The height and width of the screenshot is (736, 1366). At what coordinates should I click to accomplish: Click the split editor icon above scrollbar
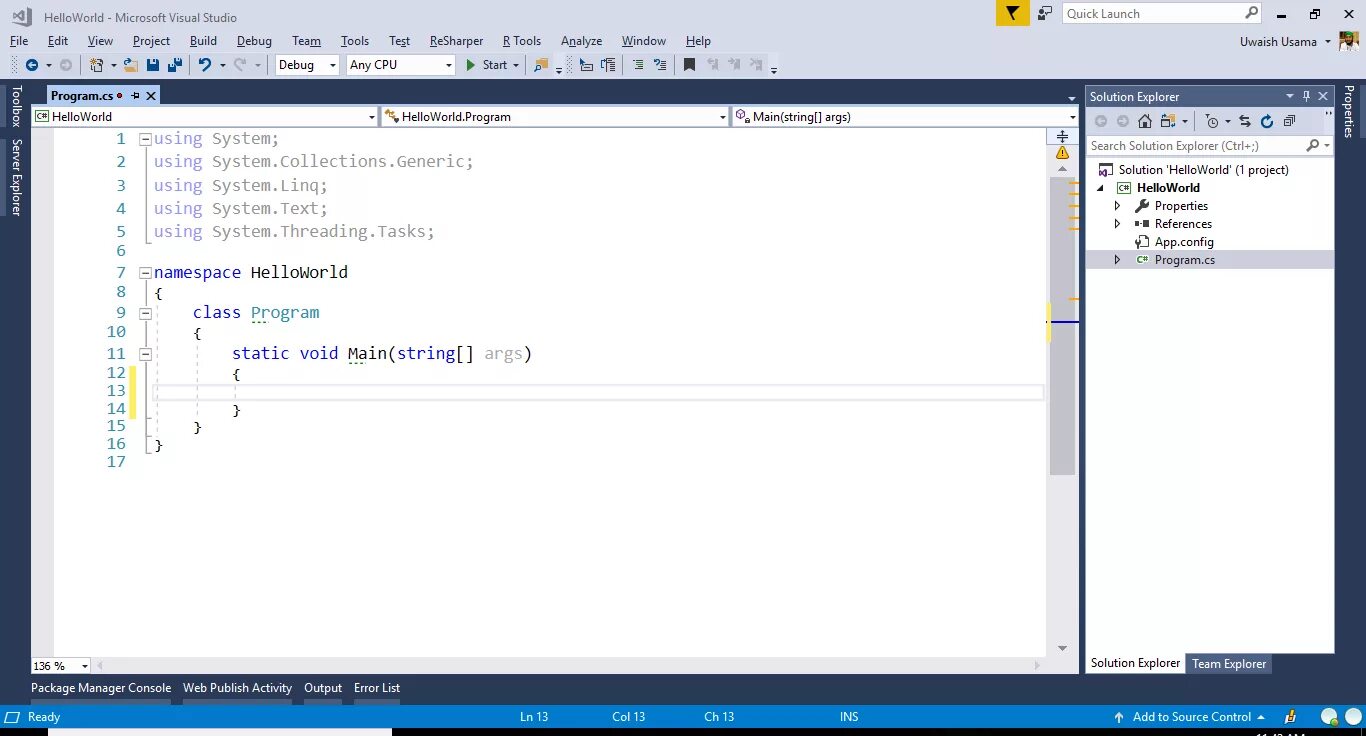pos(1062,135)
